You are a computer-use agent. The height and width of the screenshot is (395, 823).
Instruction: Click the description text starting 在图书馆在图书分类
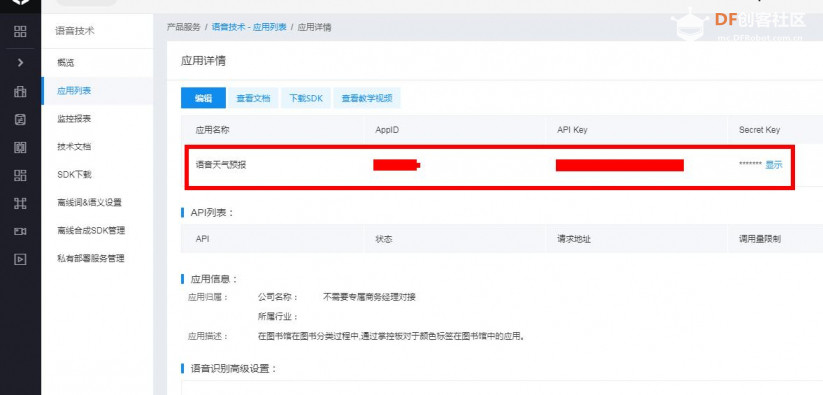pos(392,336)
